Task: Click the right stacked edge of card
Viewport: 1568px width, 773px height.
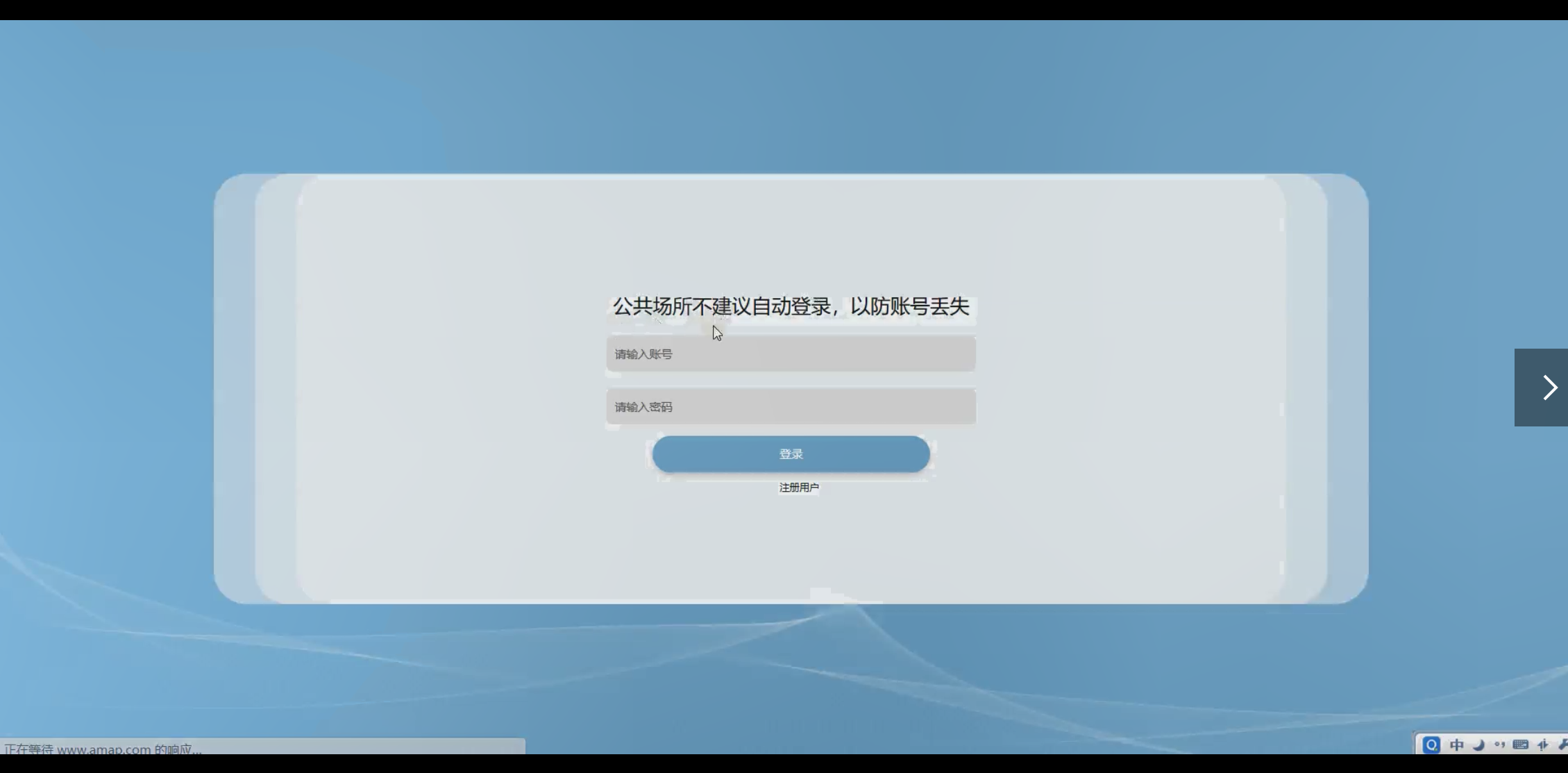Action: [x=1347, y=389]
